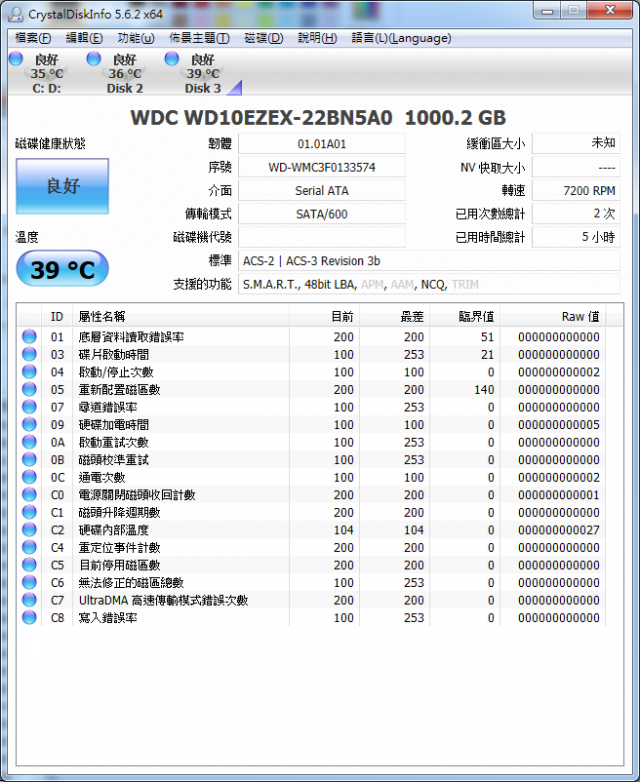Click the ACS-2 | ACS-3 Revision 3b field

pyautogui.click(x=429, y=261)
